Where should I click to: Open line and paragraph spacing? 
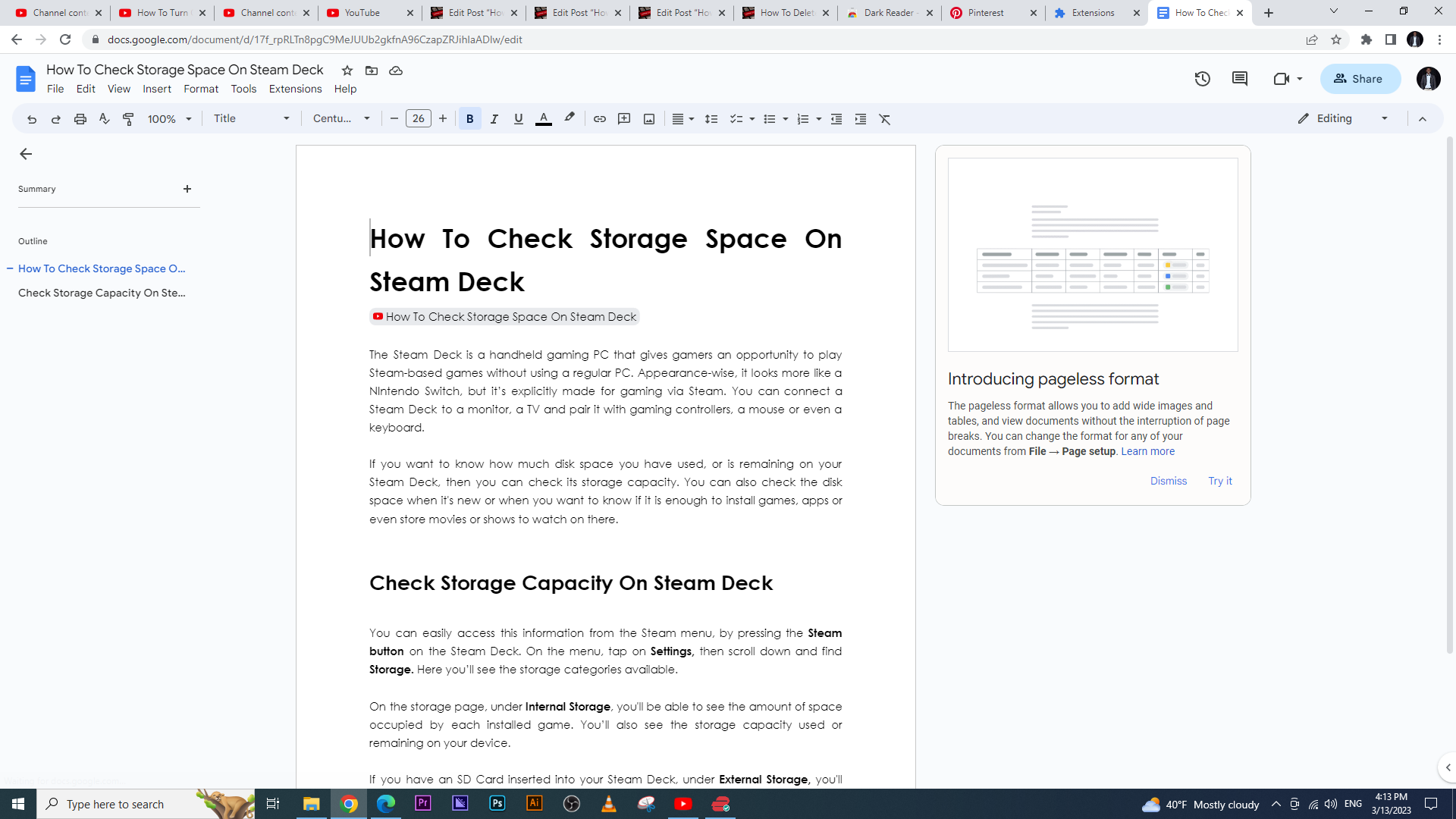711,119
